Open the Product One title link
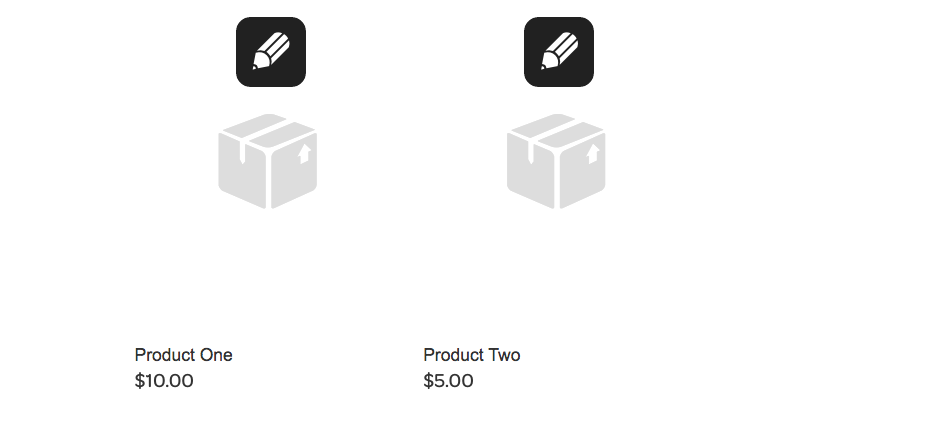This screenshot has width=943, height=442. coord(183,355)
